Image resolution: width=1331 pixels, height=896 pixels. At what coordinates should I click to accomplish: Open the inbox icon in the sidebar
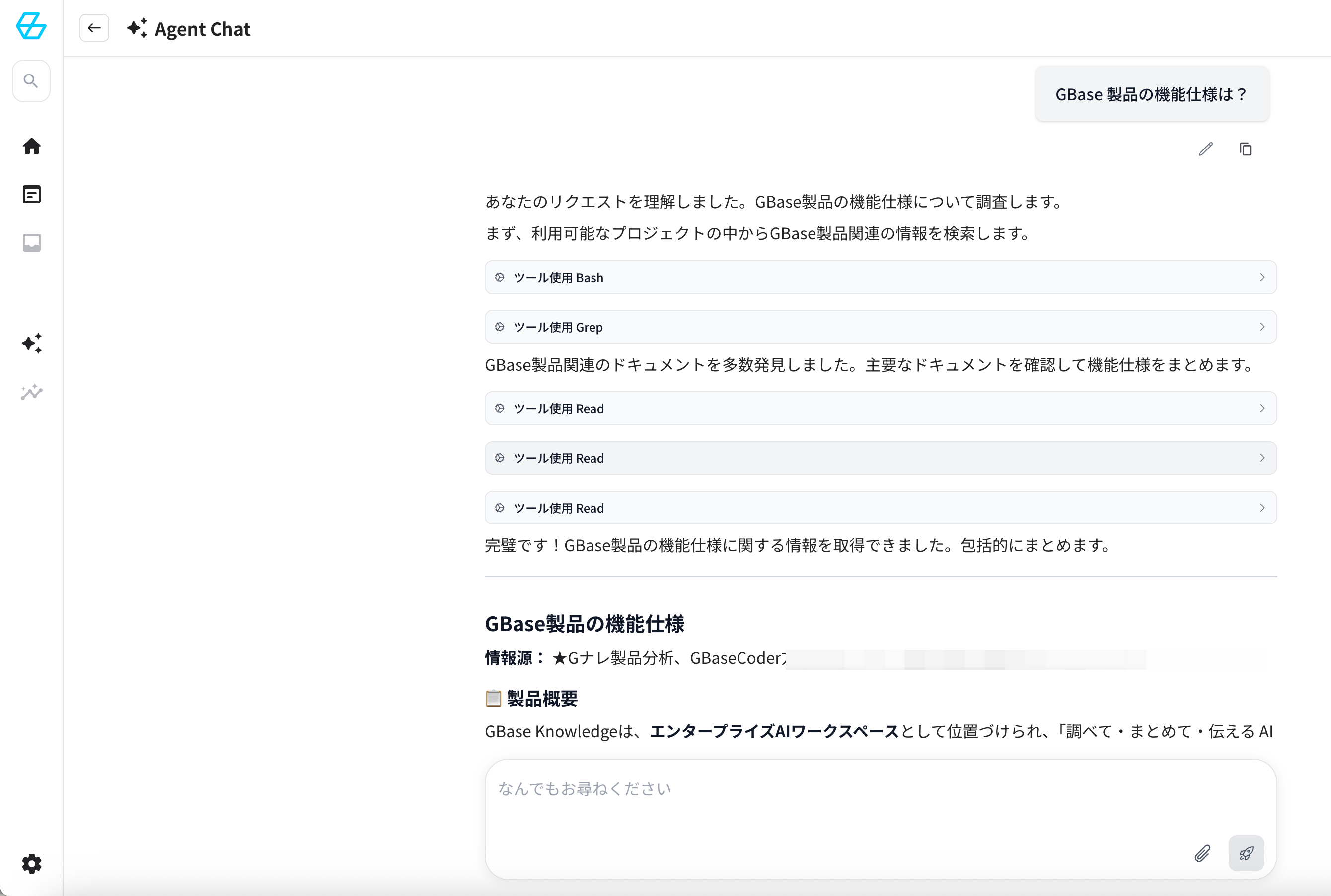(x=31, y=242)
